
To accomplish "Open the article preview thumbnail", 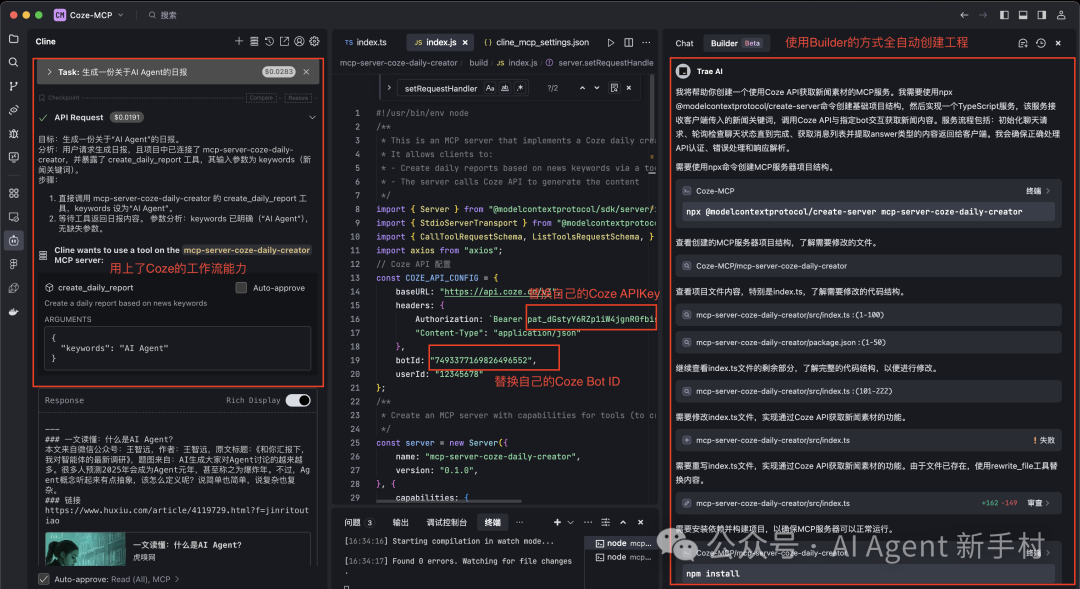I will pos(85,550).
